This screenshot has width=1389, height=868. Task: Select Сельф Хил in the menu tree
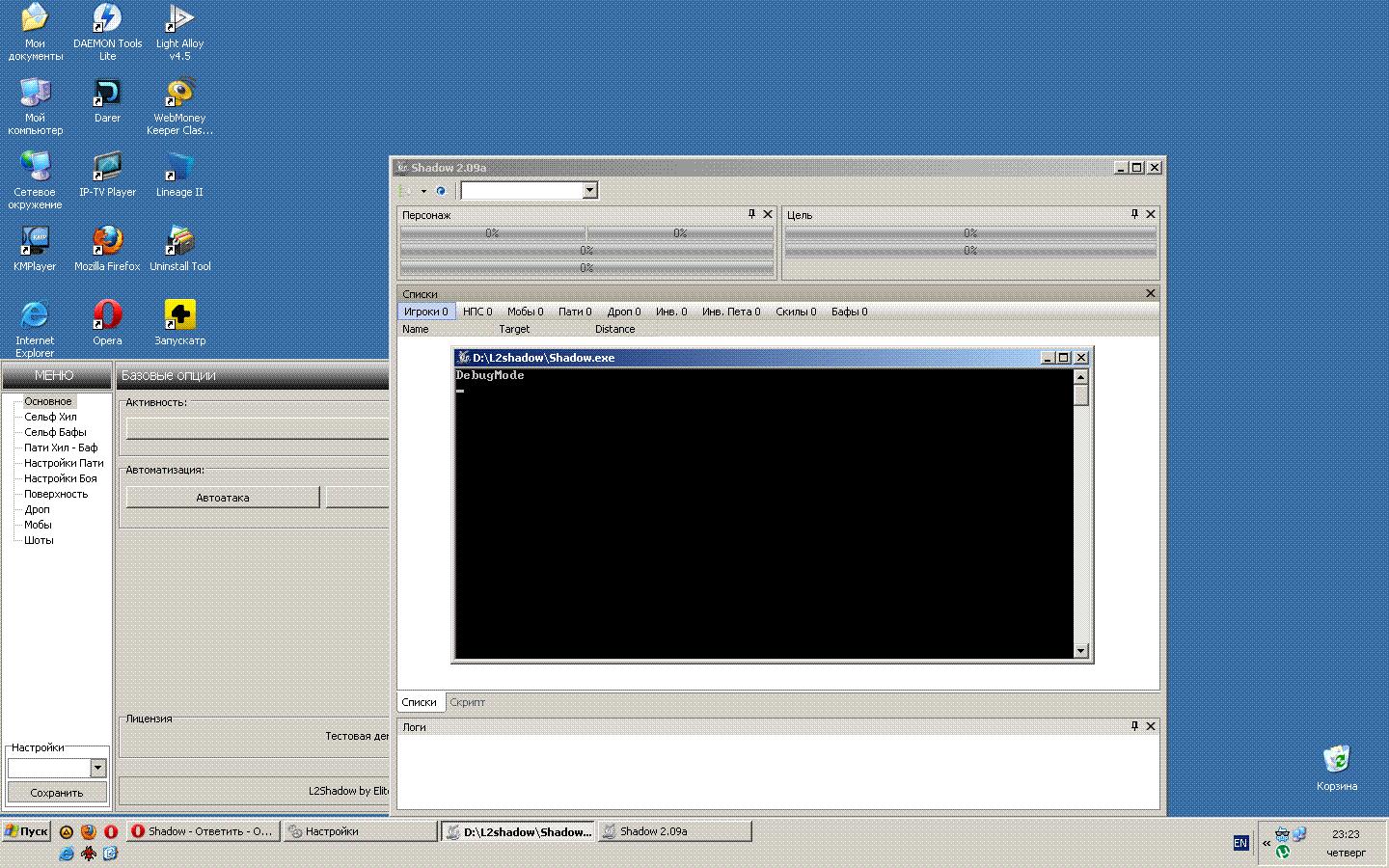pos(50,417)
